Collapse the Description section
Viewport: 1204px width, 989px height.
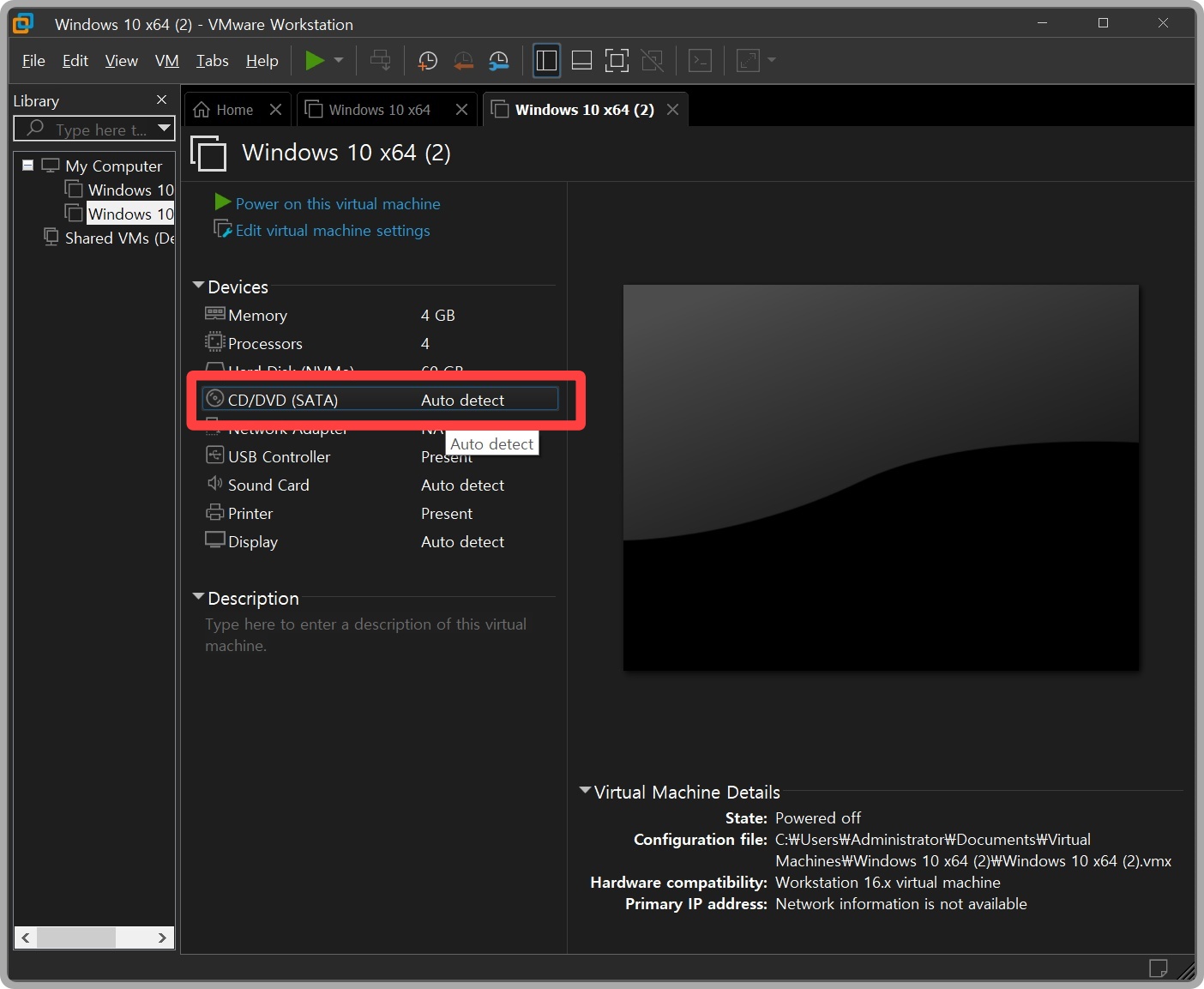coord(199,596)
